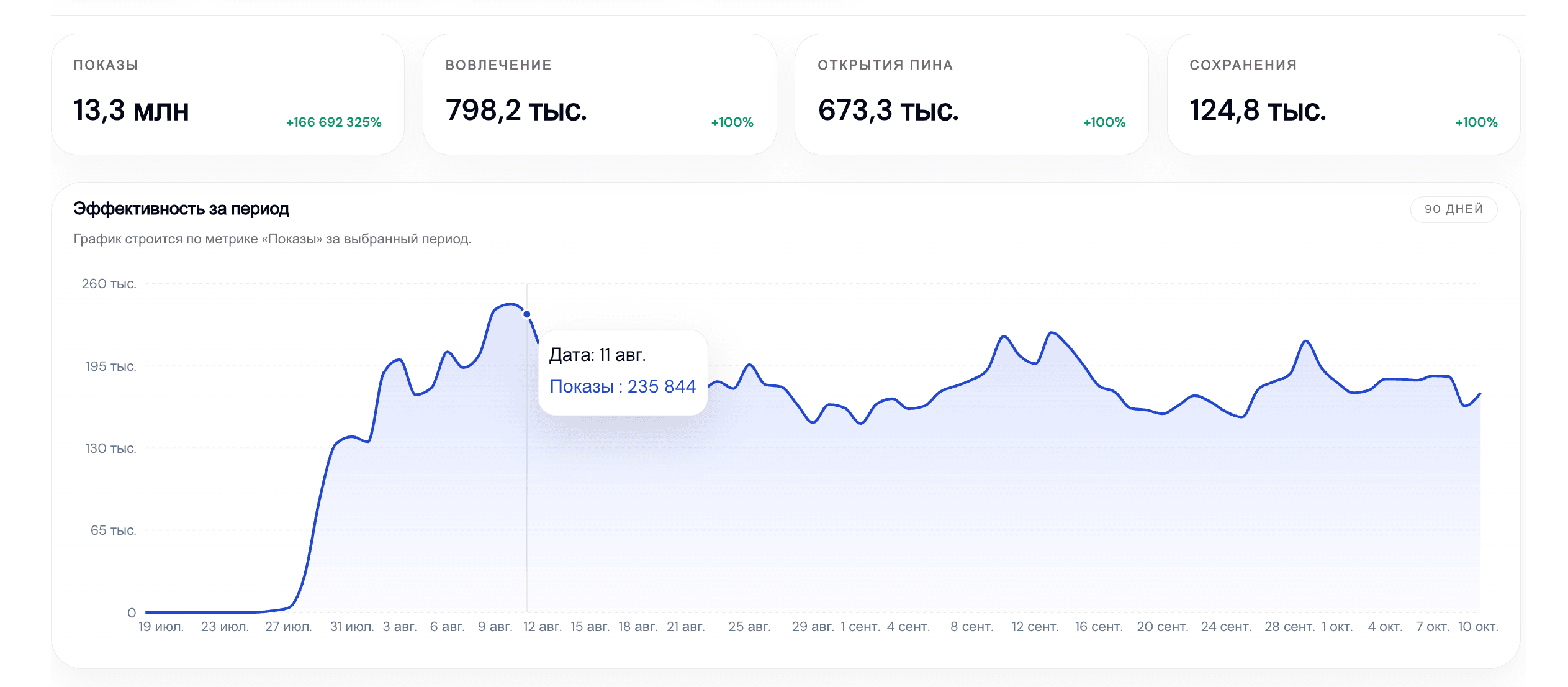Click the Дата: 11 авг. tooltip text
1568x687 pixels.
pyautogui.click(x=597, y=355)
